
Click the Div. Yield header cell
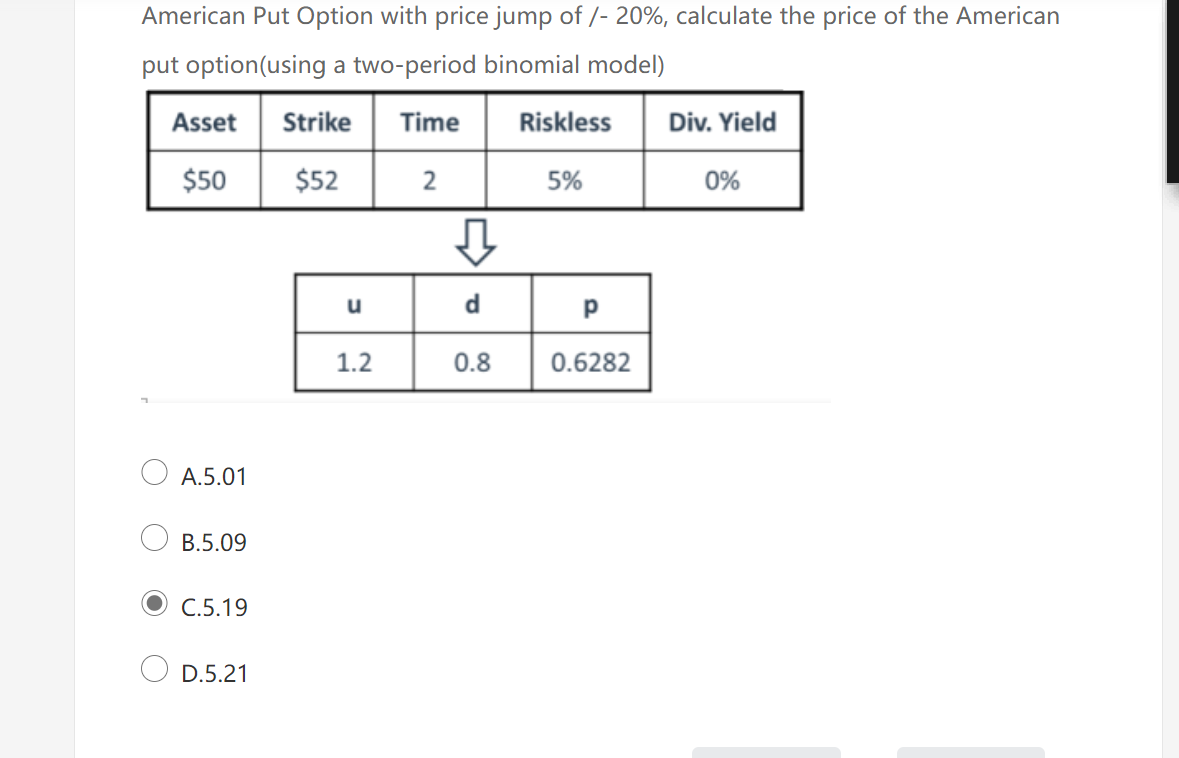pos(722,123)
